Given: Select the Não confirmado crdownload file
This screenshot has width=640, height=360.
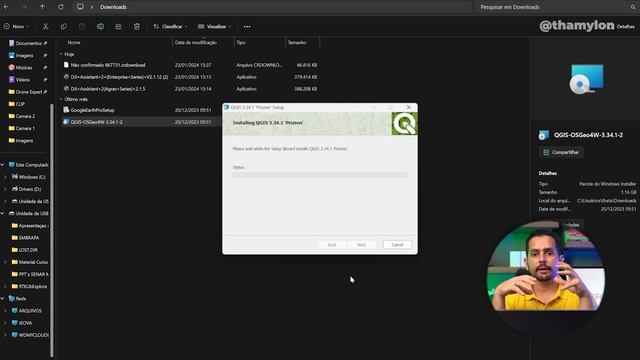Looking at the screenshot, I should tap(108, 65).
